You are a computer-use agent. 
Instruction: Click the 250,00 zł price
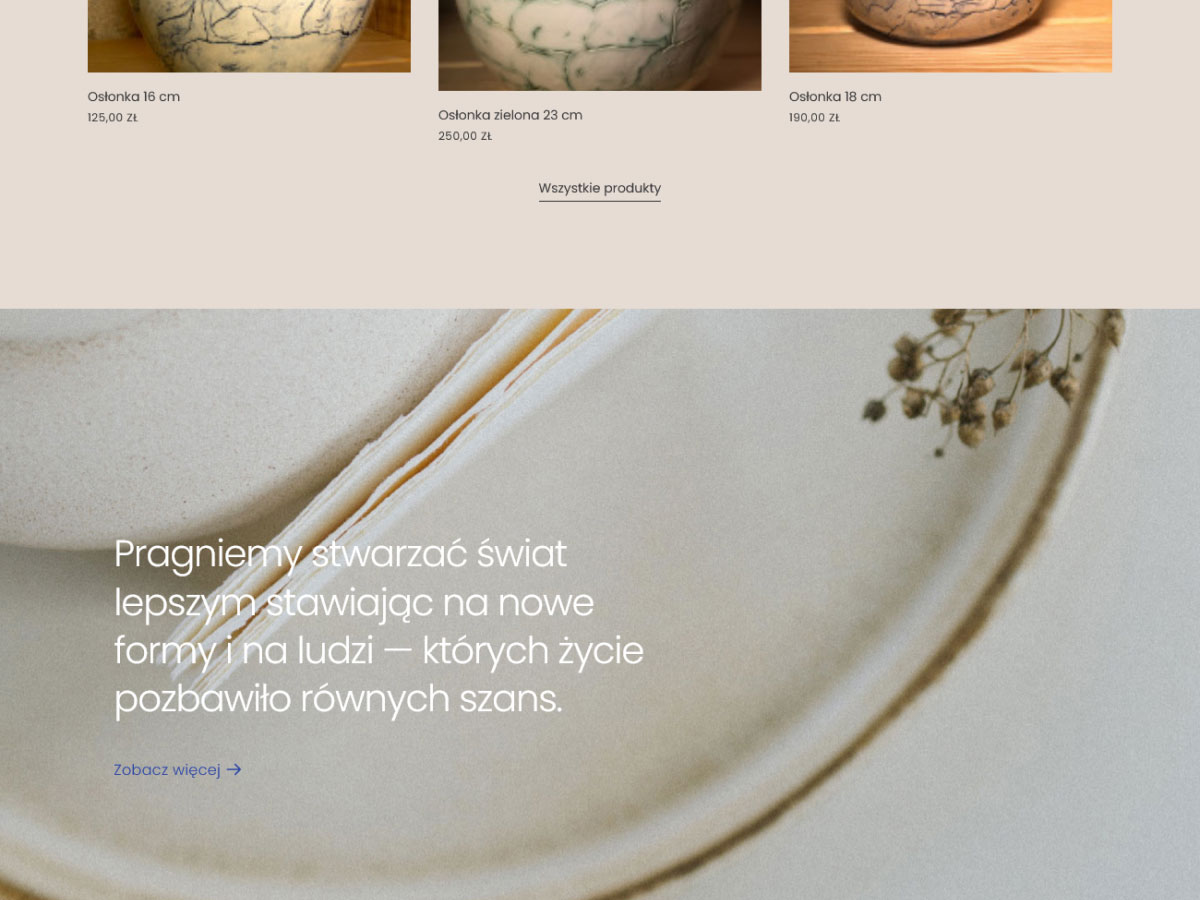point(465,136)
